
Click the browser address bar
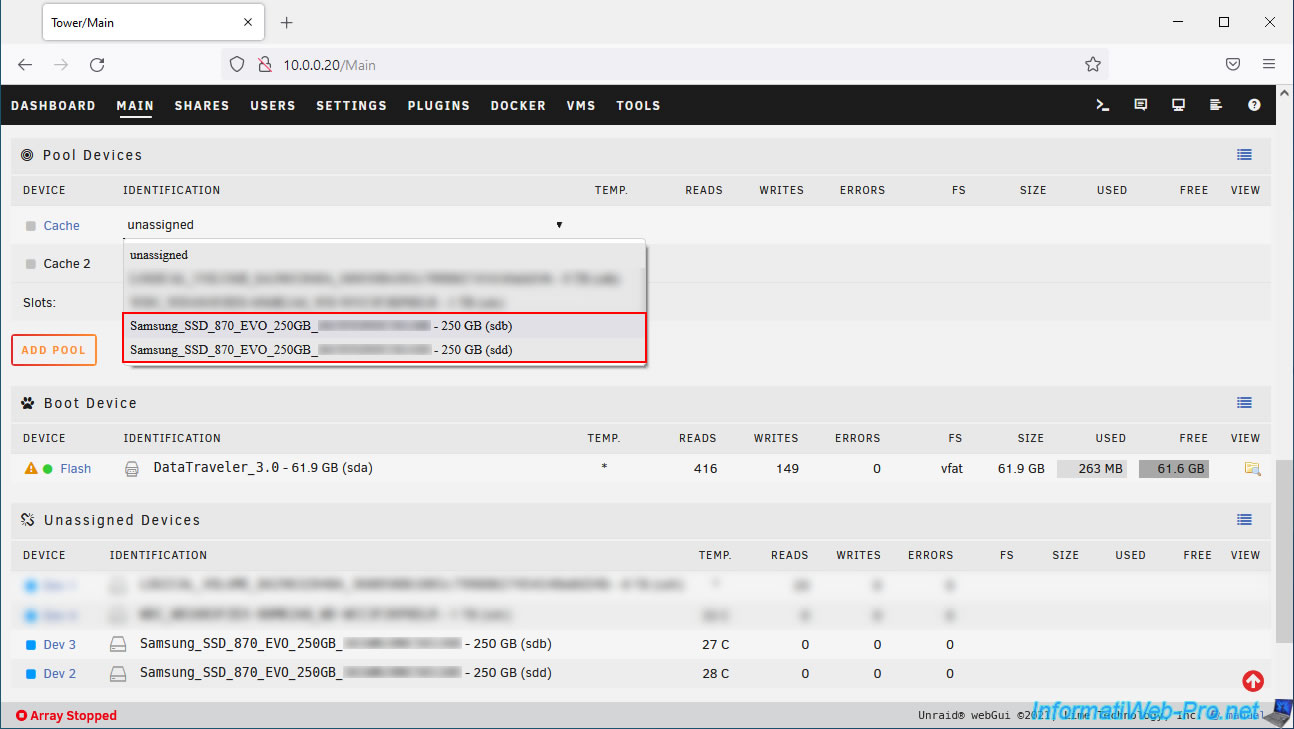click(660, 65)
